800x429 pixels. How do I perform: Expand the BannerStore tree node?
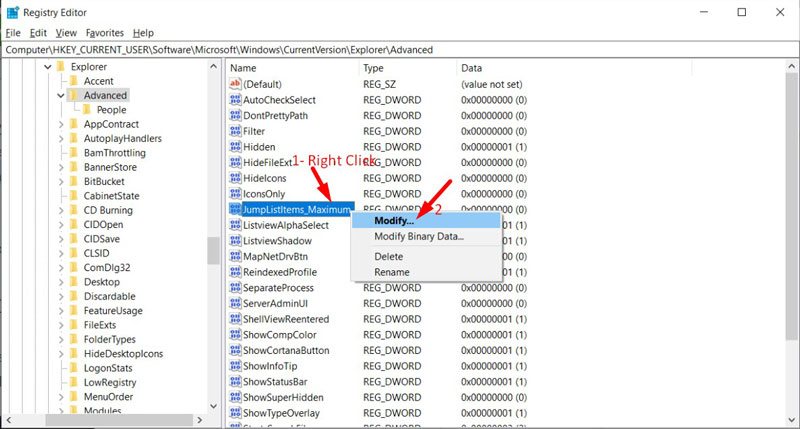61,167
